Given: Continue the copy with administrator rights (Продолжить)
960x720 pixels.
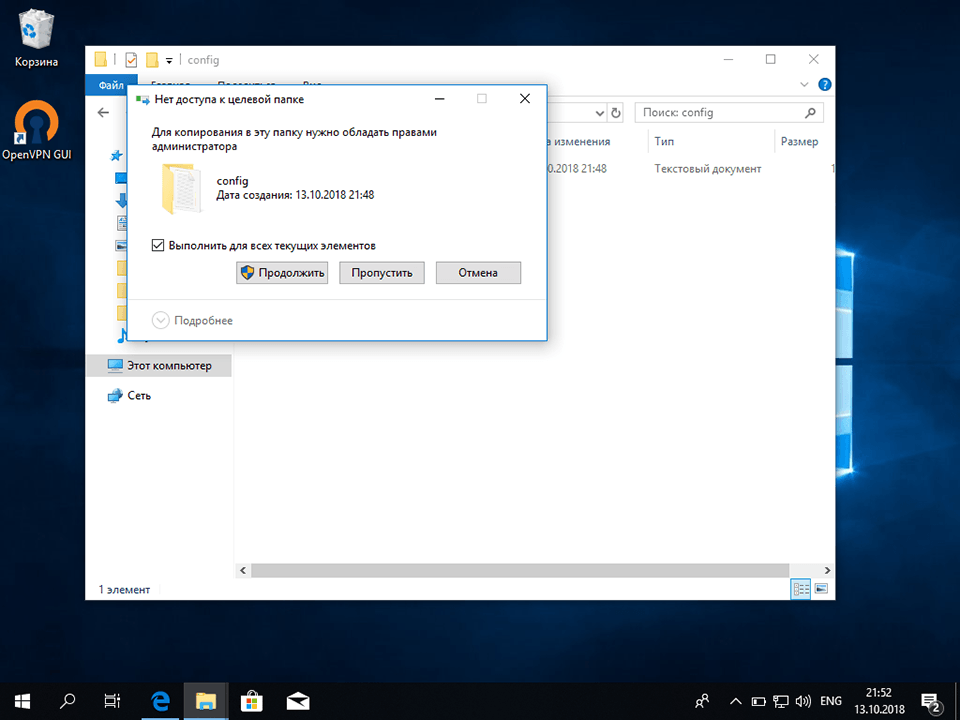Looking at the screenshot, I should click(x=282, y=272).
